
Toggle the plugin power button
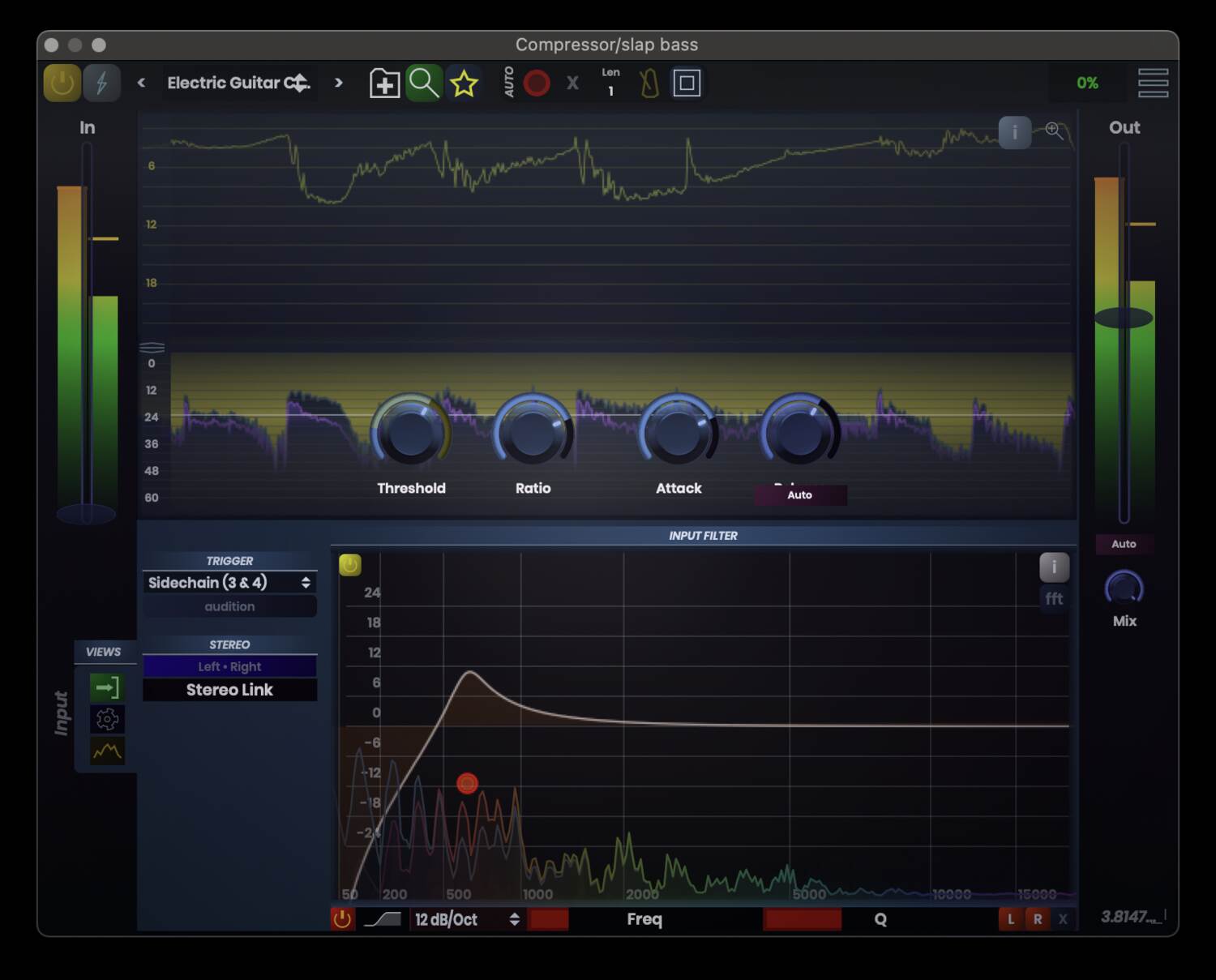tap(61, 82)
